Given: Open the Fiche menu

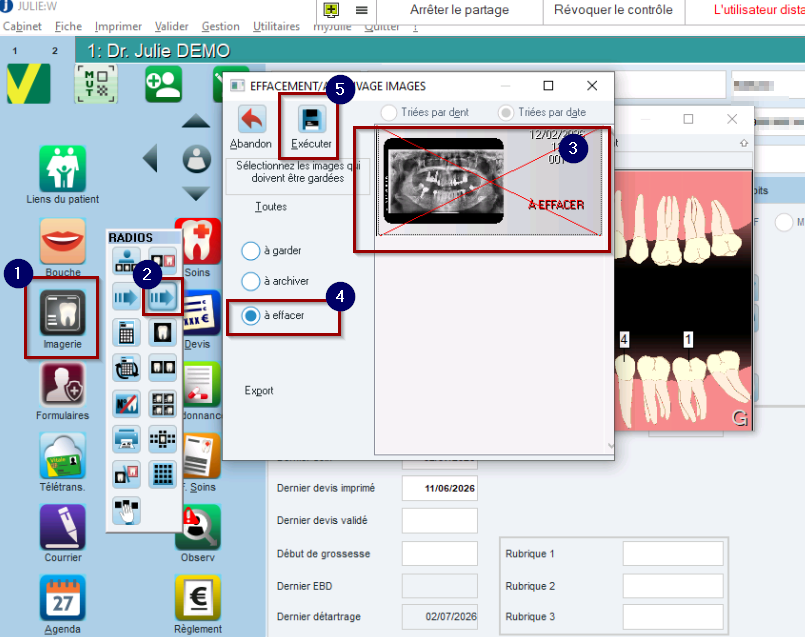Looking at the screenshot, I should (x=68, y=26).
